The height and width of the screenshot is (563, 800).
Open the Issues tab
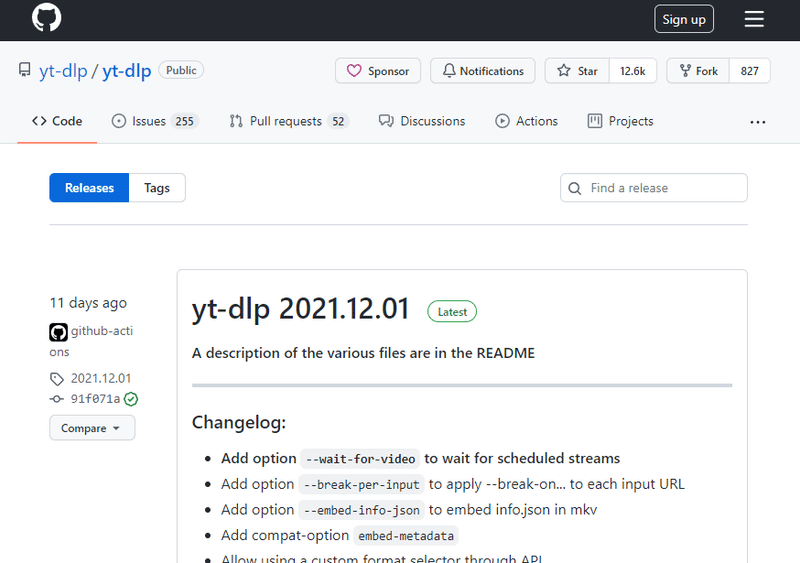click(x=155, y=121)
